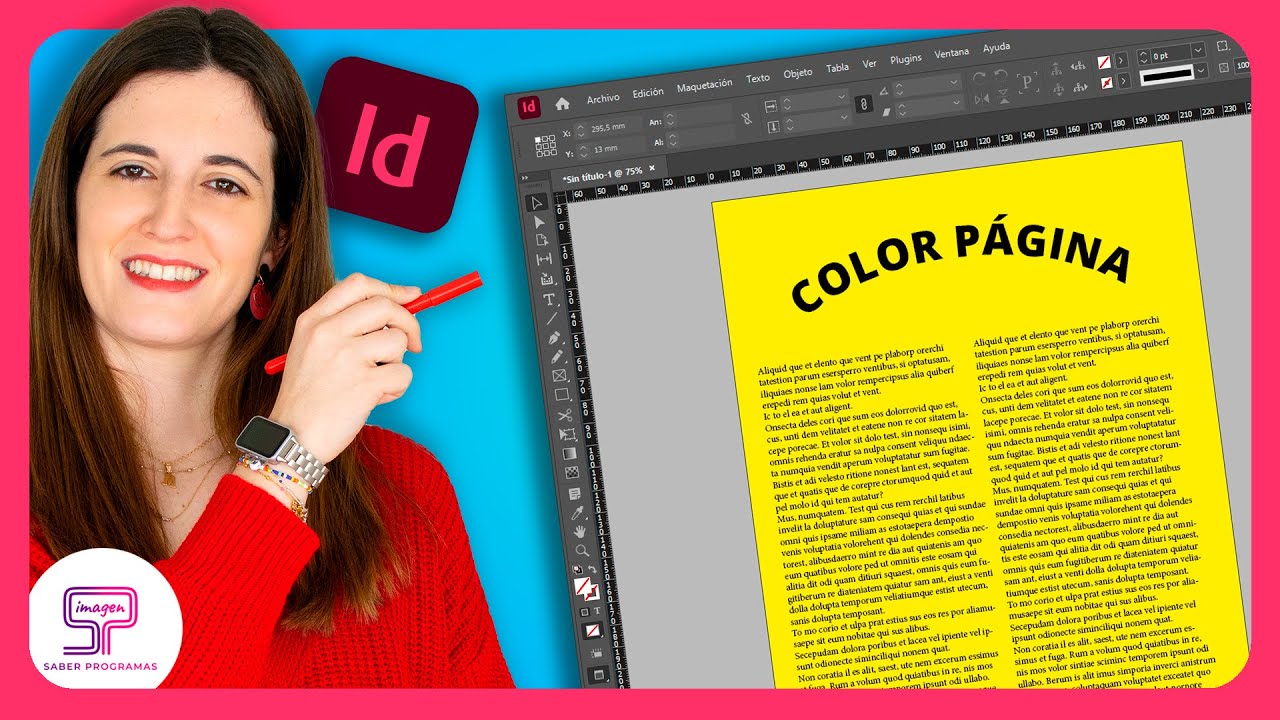Pick the Page tool
1280x720 pixels.
pyautogui.click(x=542, y=240)
